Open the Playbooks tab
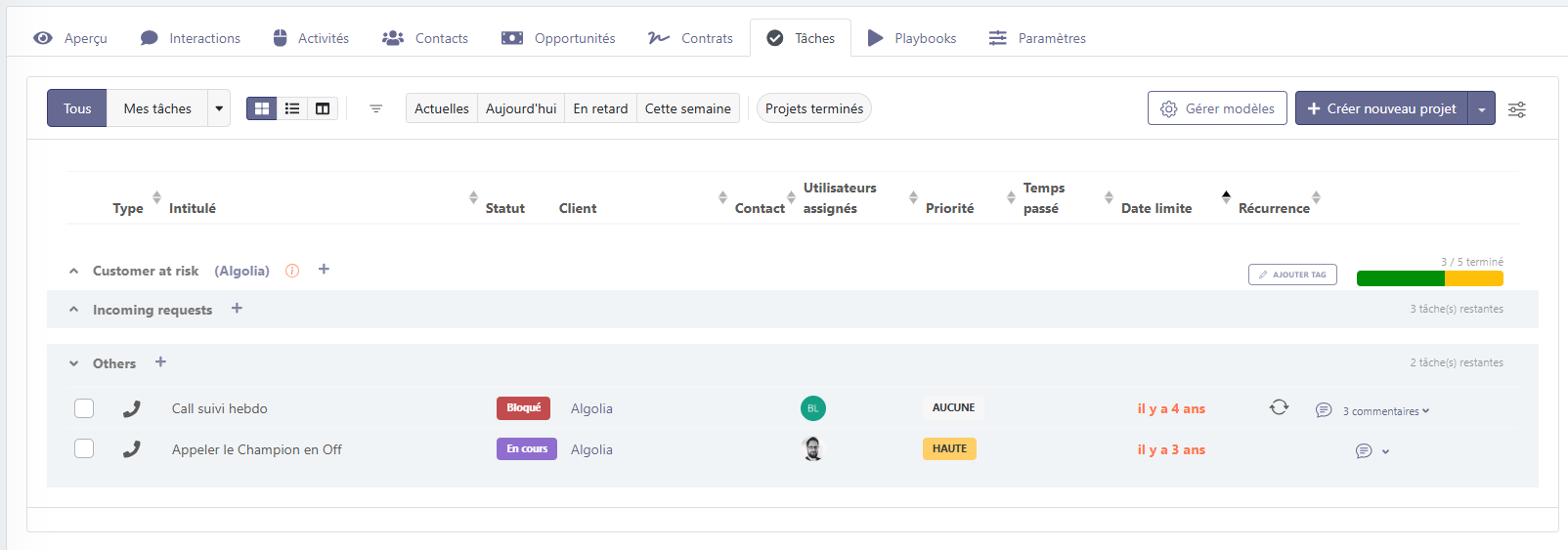 (911, 38)
